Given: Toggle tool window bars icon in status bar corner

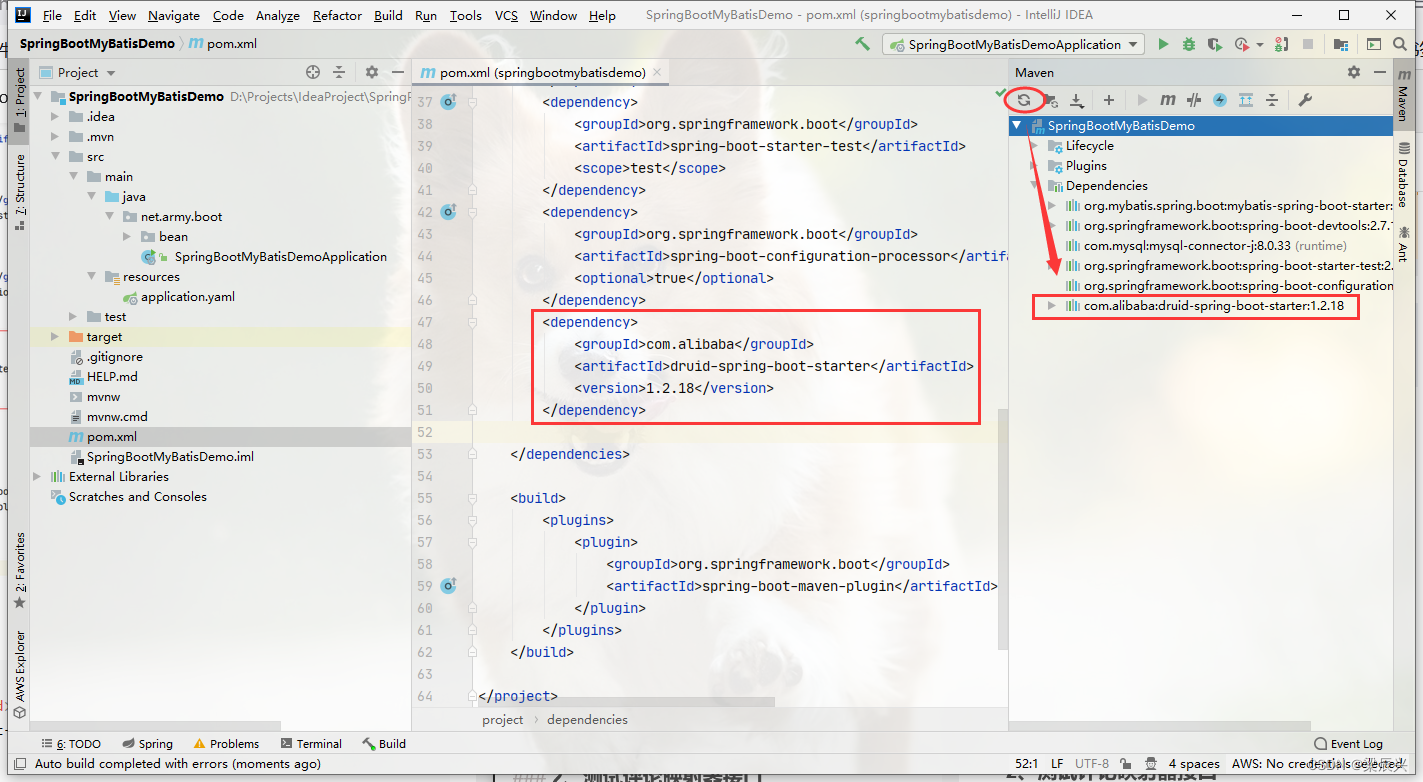Looking at the screenshot, I should (18, 764).
